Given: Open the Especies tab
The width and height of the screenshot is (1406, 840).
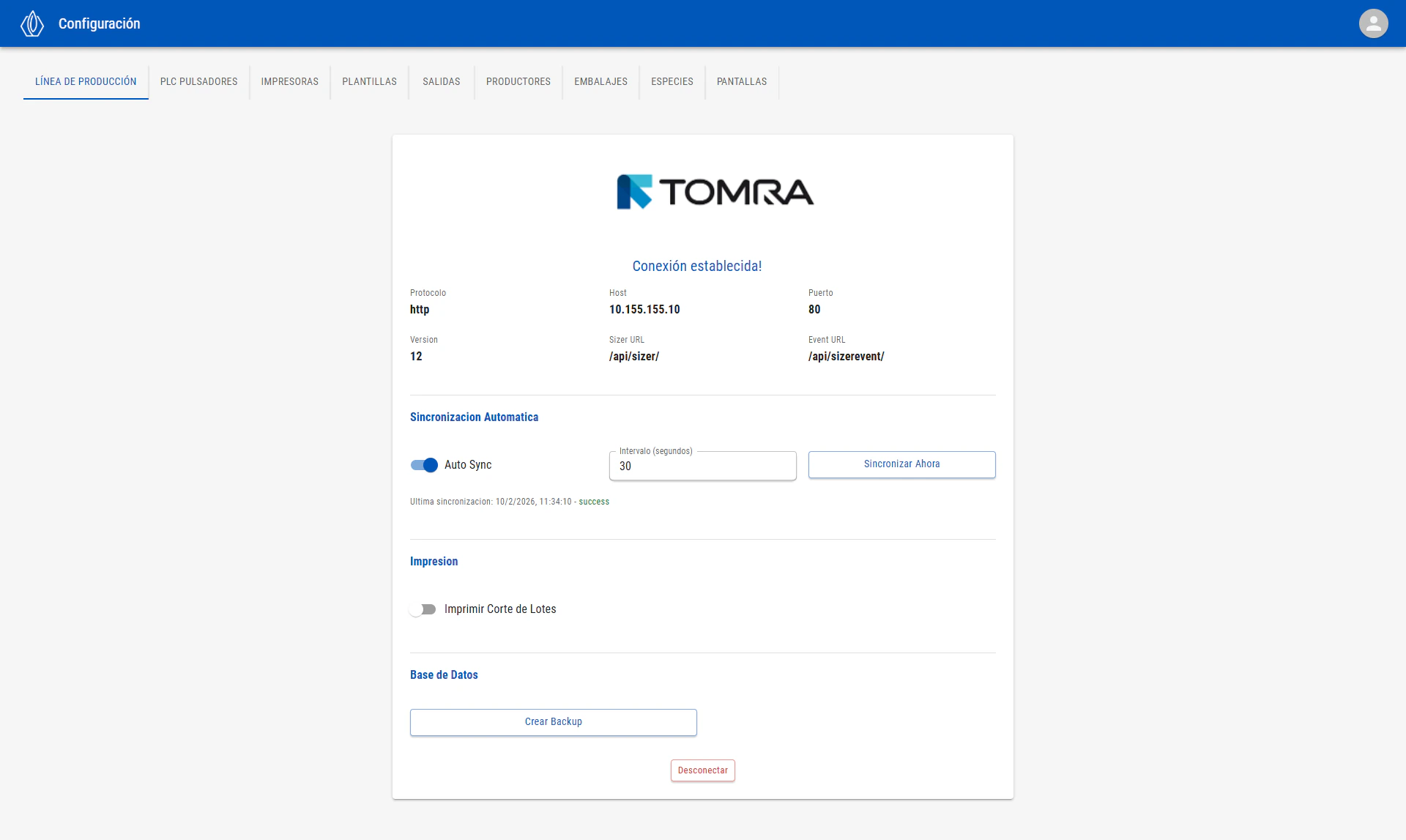Looking at the screenshot, I should coord(672,81).
